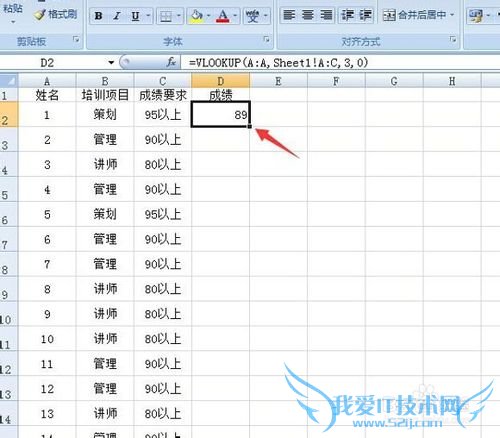Center text horizontally
Screen dimensions: 500x438
(308, 15)
